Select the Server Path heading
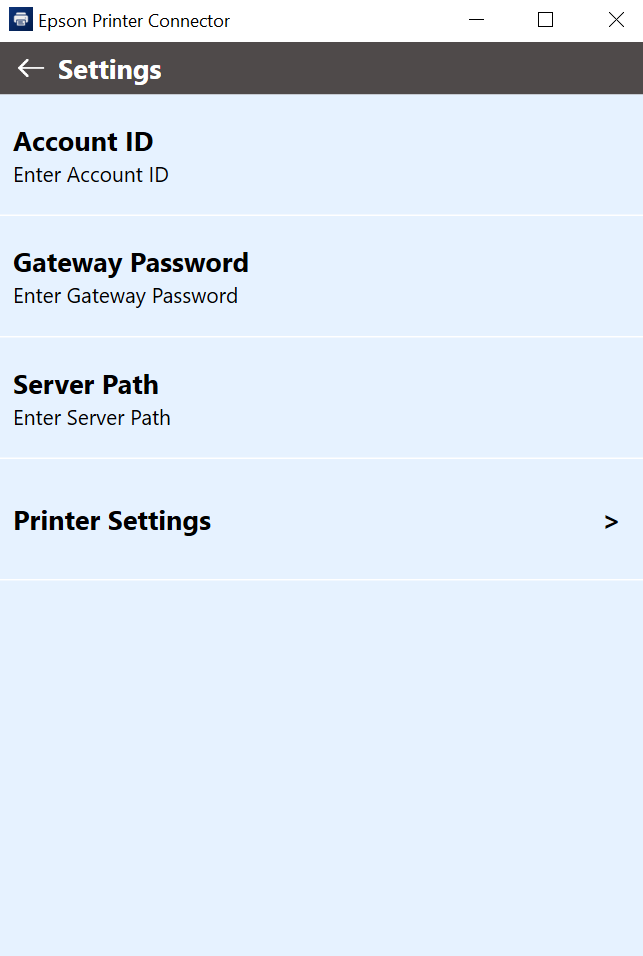 86,385
